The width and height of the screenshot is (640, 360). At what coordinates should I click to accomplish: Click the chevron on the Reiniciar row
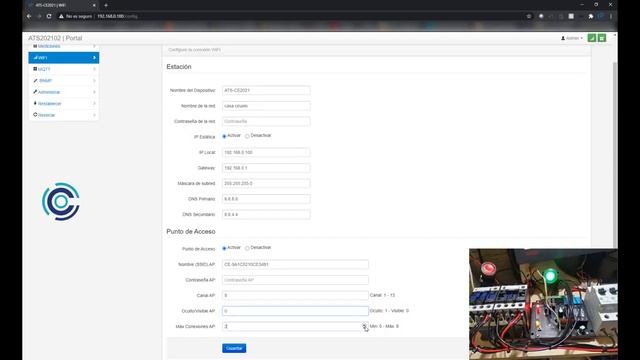94,115
